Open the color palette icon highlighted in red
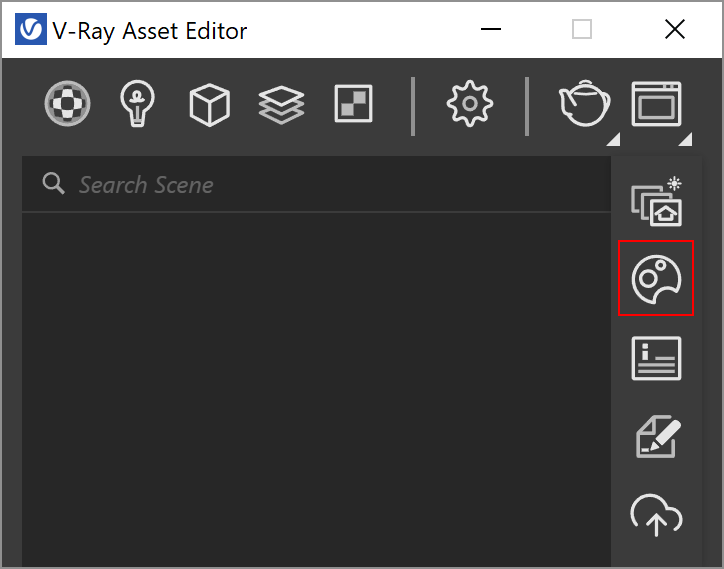Screen dimensions: 724x569 [x=656, y=278]
